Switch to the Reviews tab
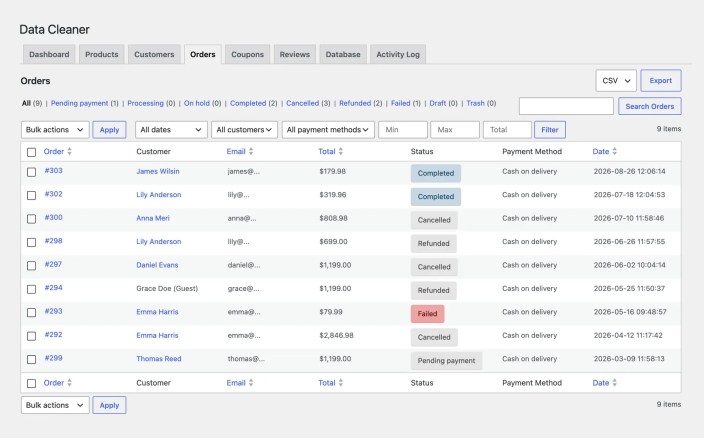The height and width of the screenshot is (438, 704). (x=295, y=54)
